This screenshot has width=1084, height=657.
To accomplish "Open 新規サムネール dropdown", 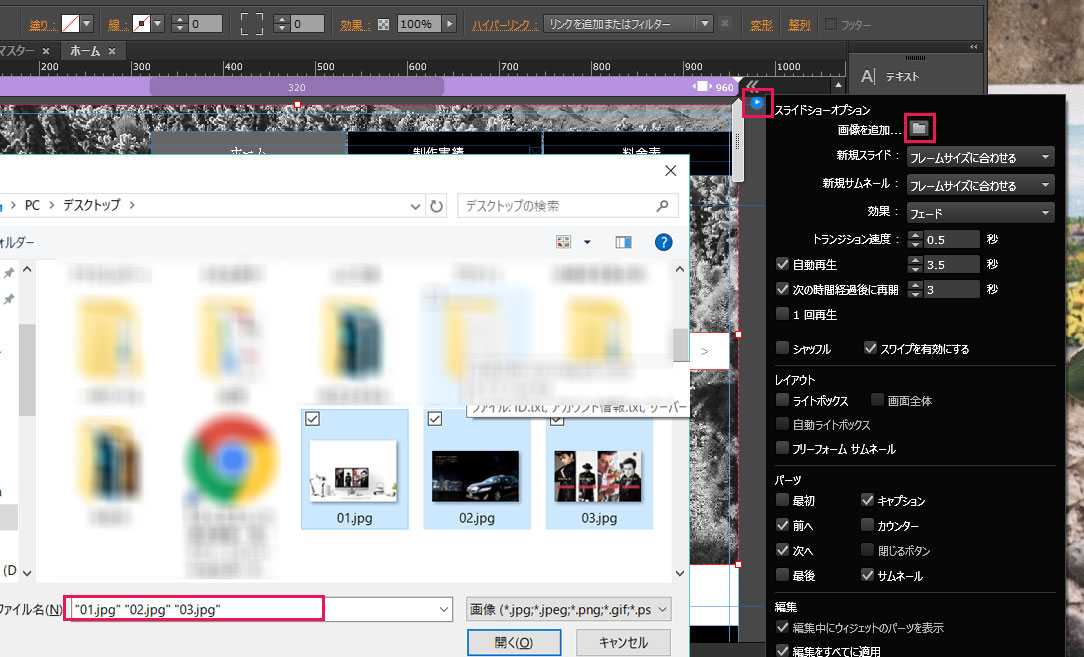I will coord(980,185).
